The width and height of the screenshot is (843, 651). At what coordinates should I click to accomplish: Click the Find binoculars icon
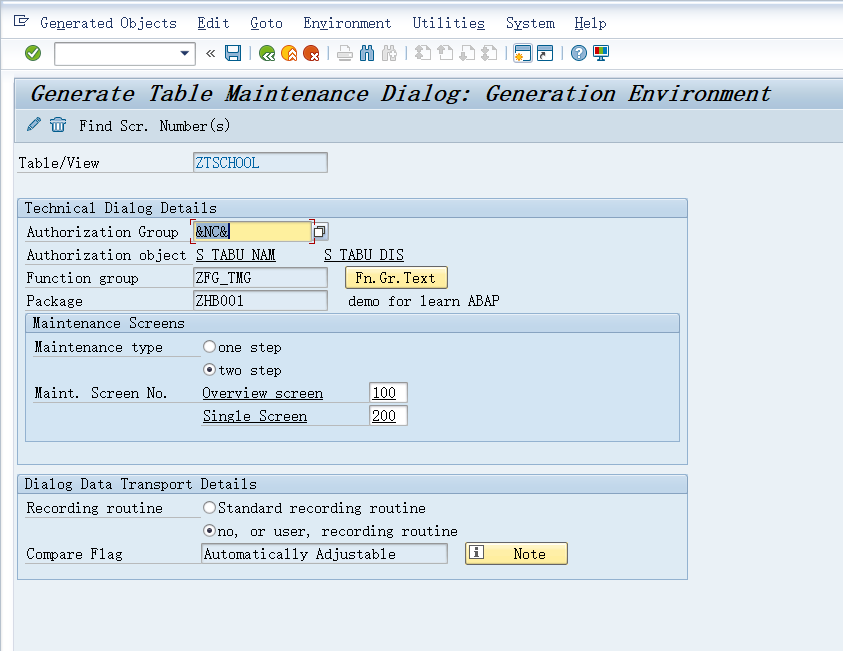point(367,53)
